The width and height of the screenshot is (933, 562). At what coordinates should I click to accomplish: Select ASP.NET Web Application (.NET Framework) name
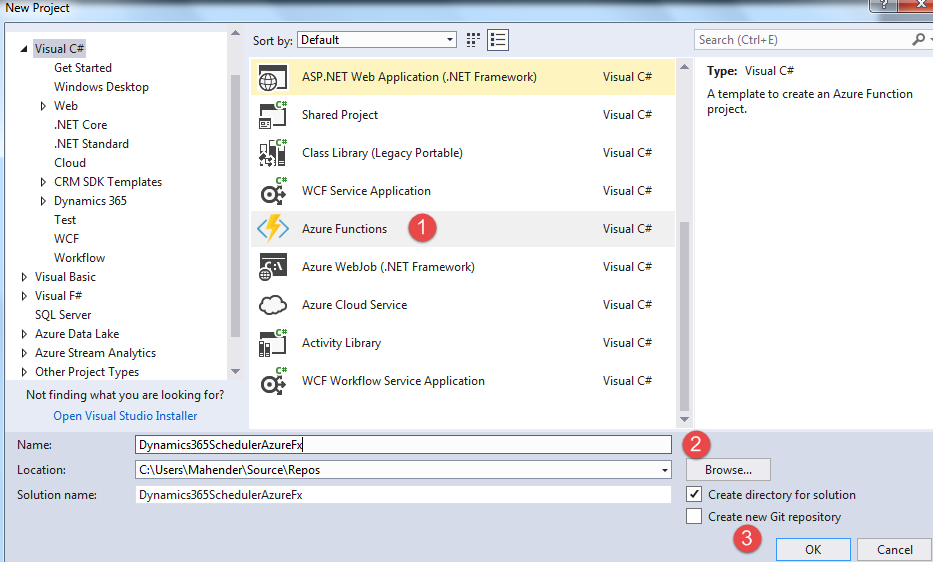[x=419, y=77]
